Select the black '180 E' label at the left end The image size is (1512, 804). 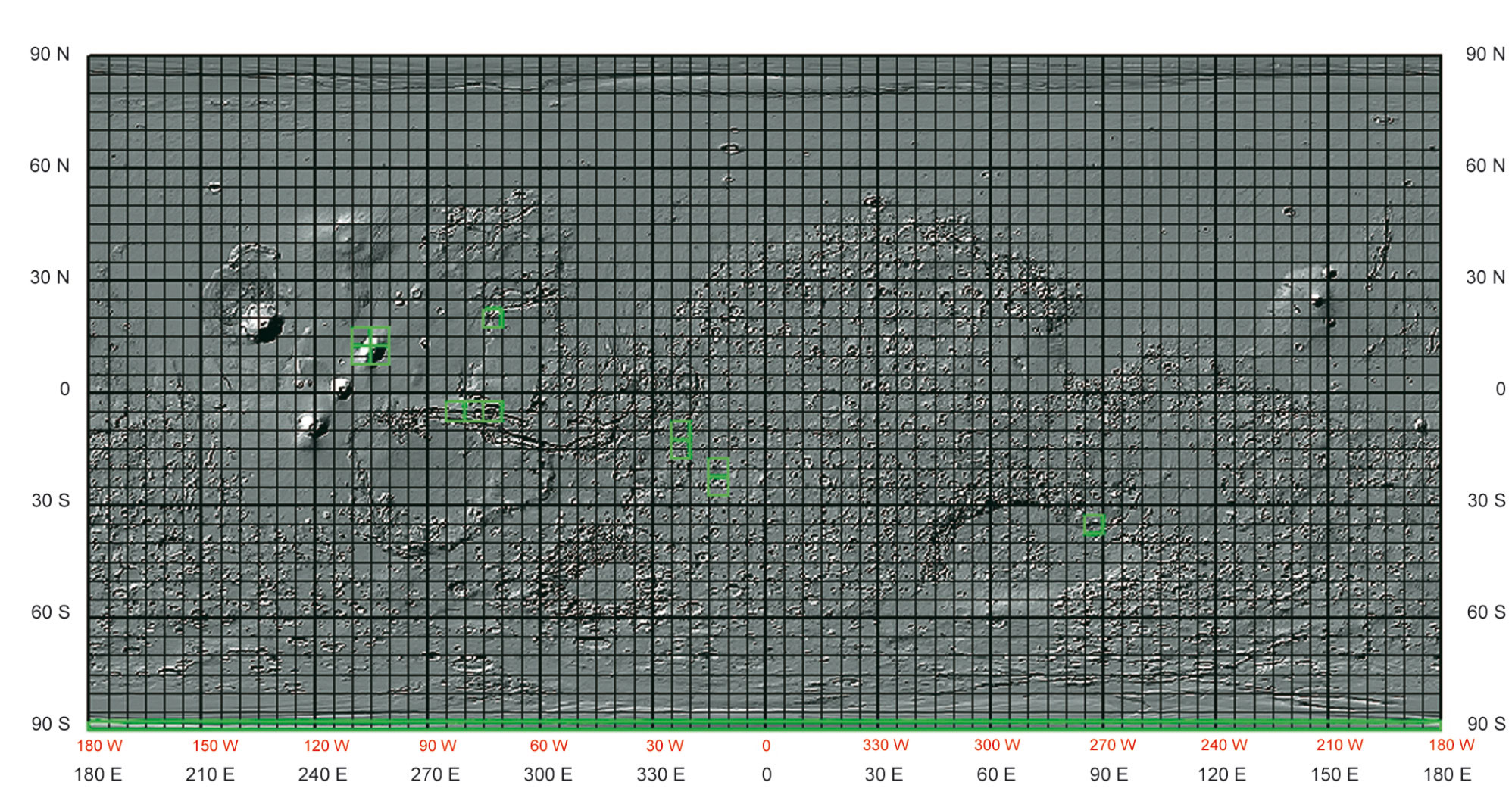point(98,775)
